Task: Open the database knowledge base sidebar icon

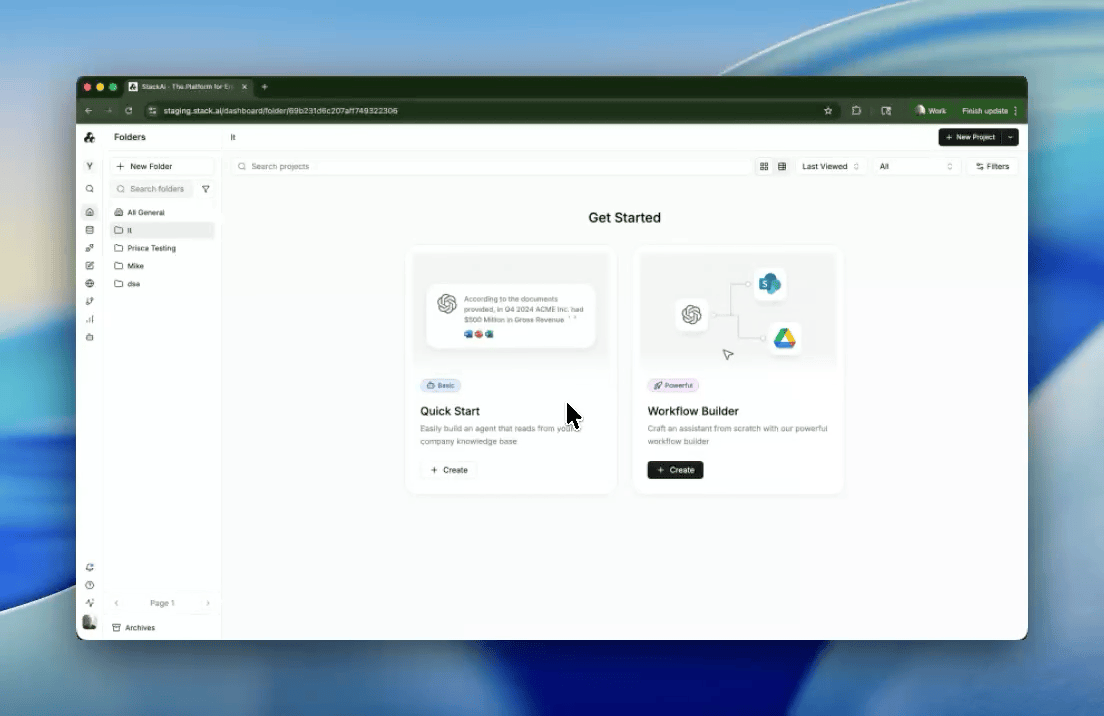Action: pyautogui.click(x=89, y=230)
